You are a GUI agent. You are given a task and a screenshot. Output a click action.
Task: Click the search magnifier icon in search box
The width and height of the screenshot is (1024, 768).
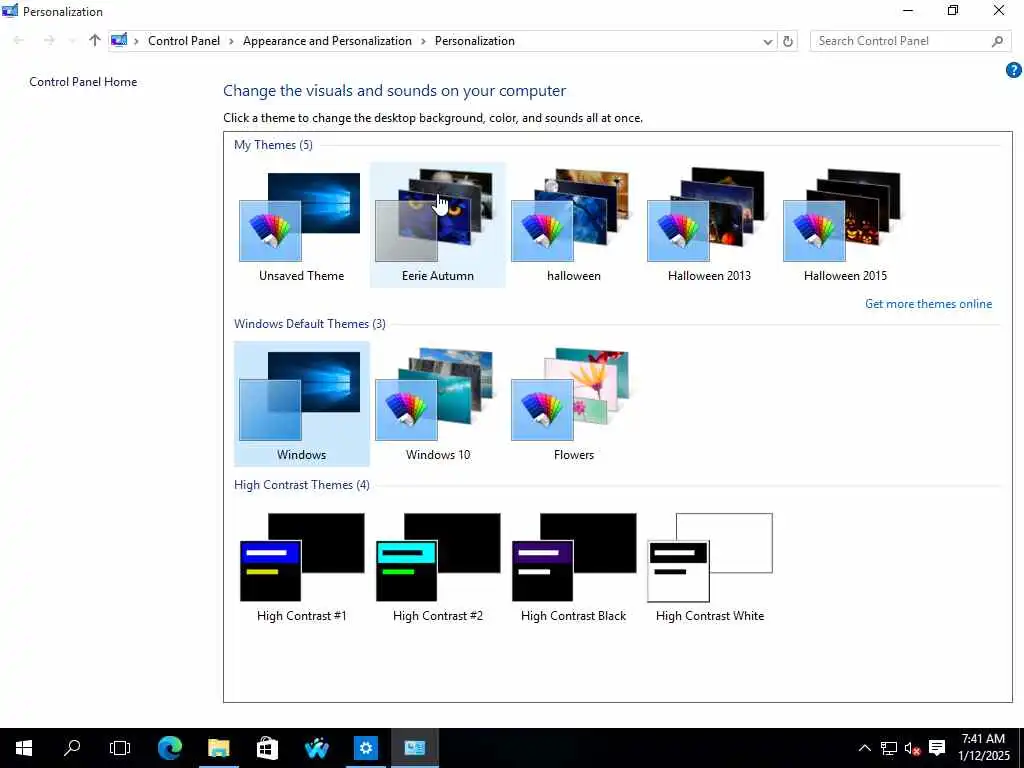click(997, 41)
